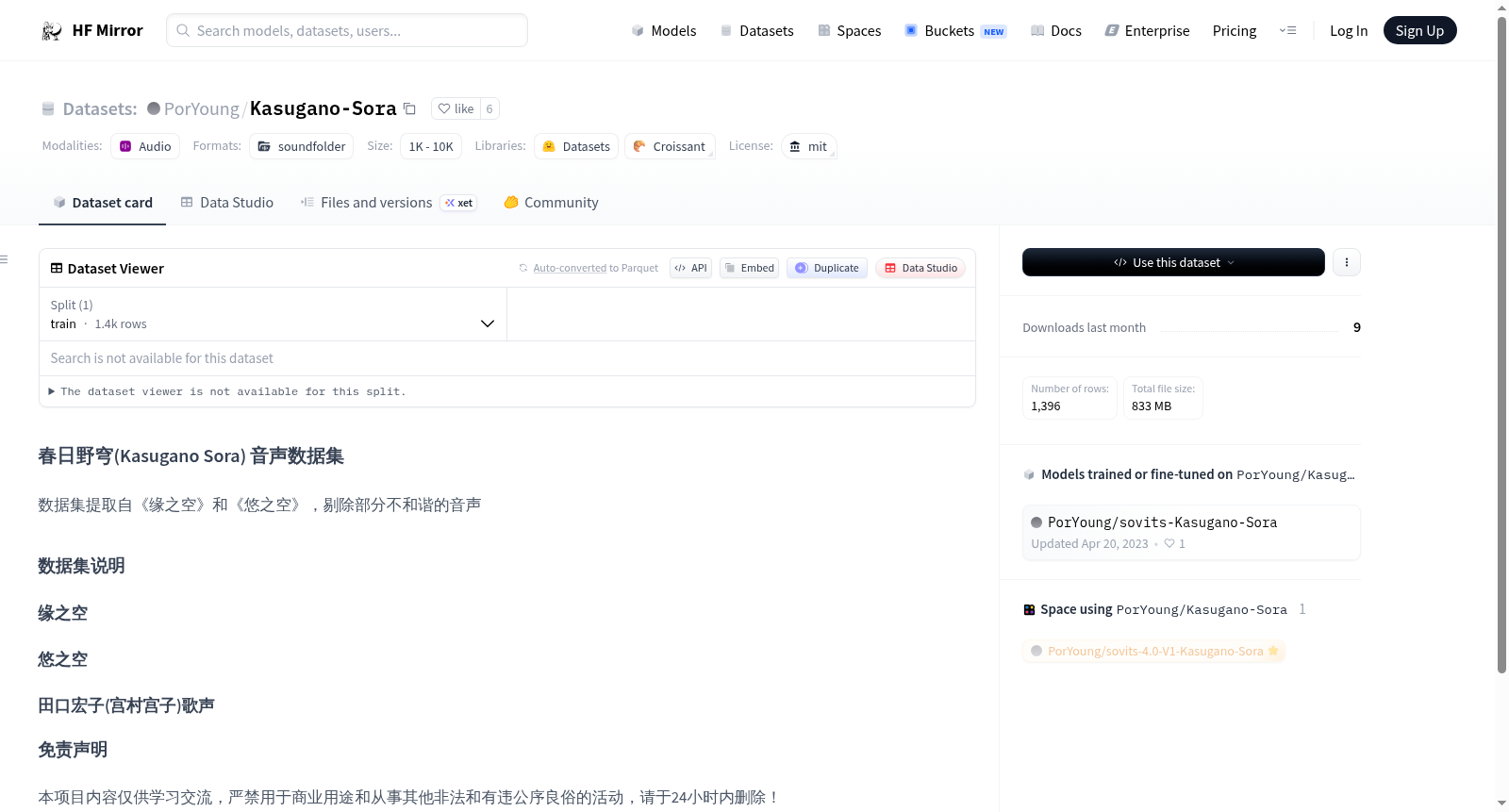
Task: Click the 春日野穹(Kasugano Sora) 音声数据集 heading
Action: (x=191, y=456)
